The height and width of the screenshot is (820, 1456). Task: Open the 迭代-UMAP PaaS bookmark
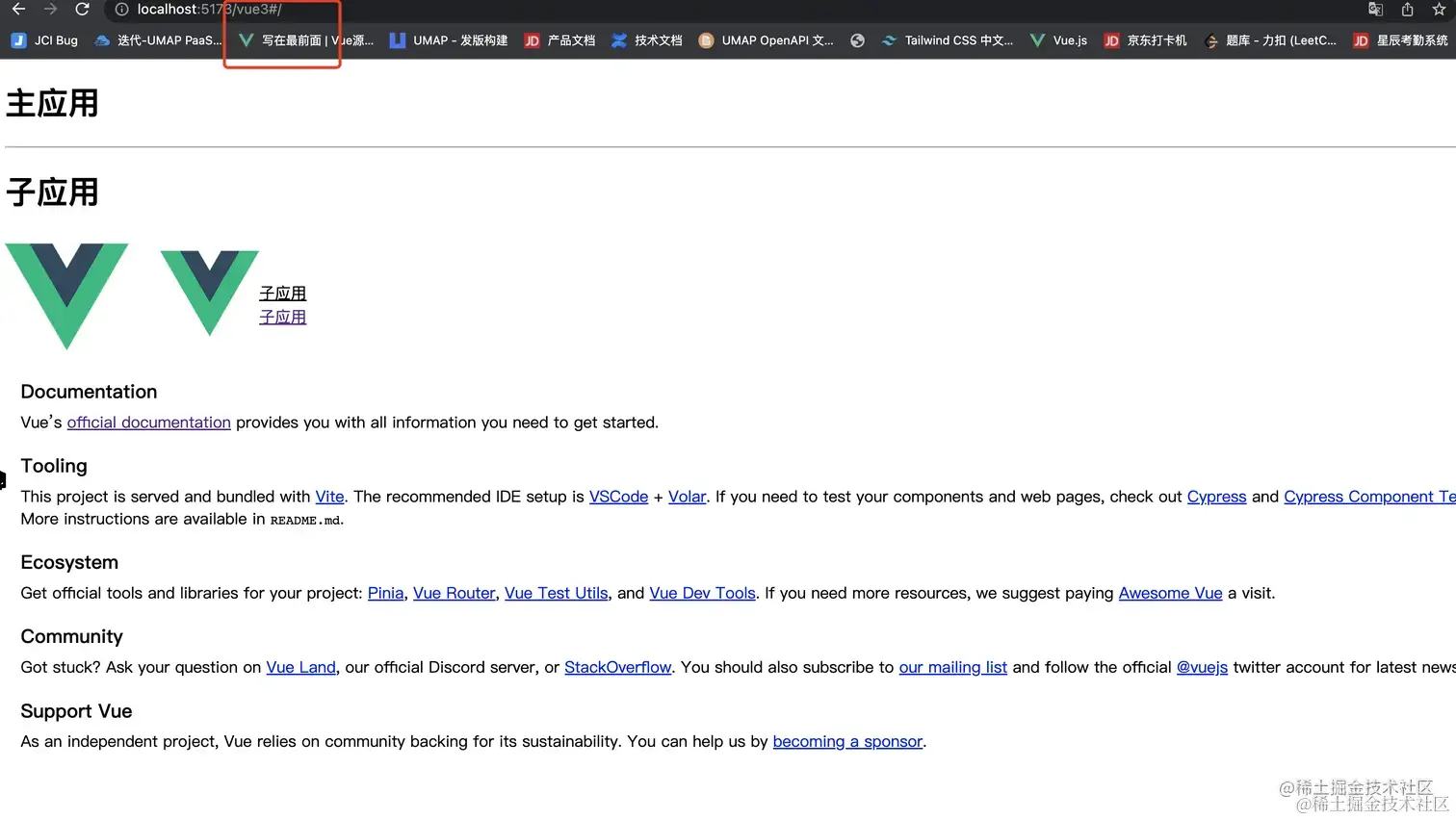[158, 40]
